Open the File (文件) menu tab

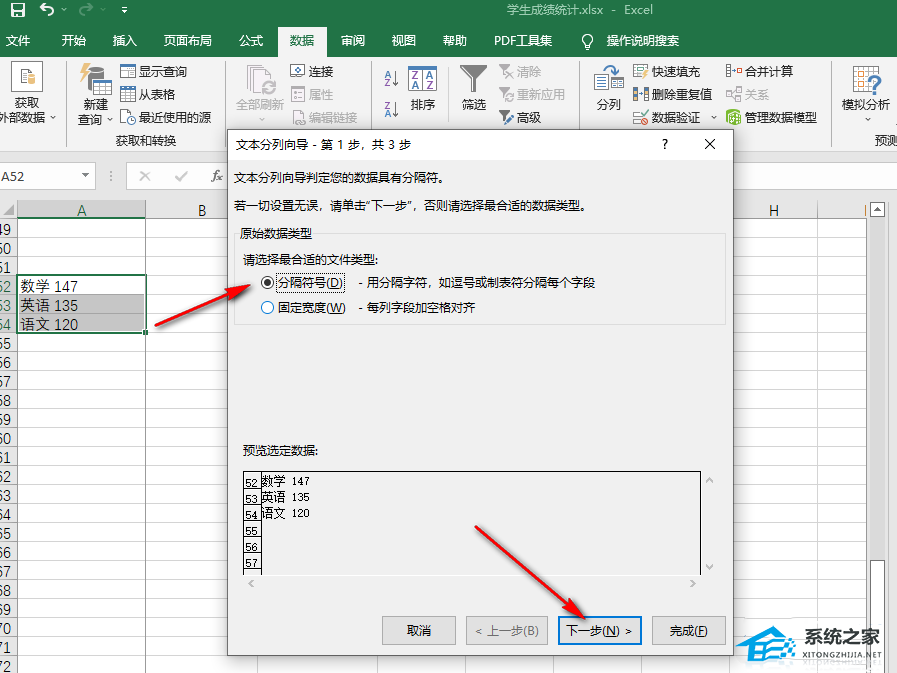pyautogui.click(x=18, y=41)
